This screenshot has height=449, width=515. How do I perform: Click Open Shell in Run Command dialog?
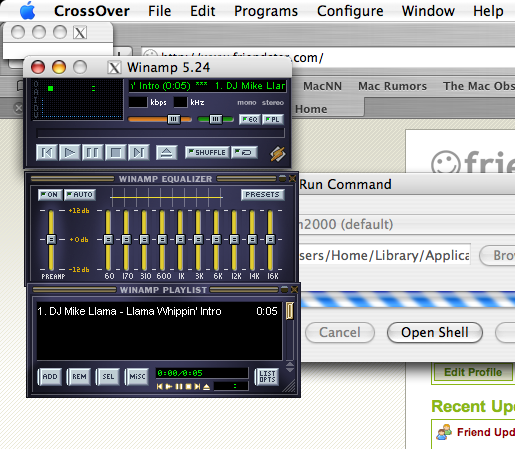[435, 332]
